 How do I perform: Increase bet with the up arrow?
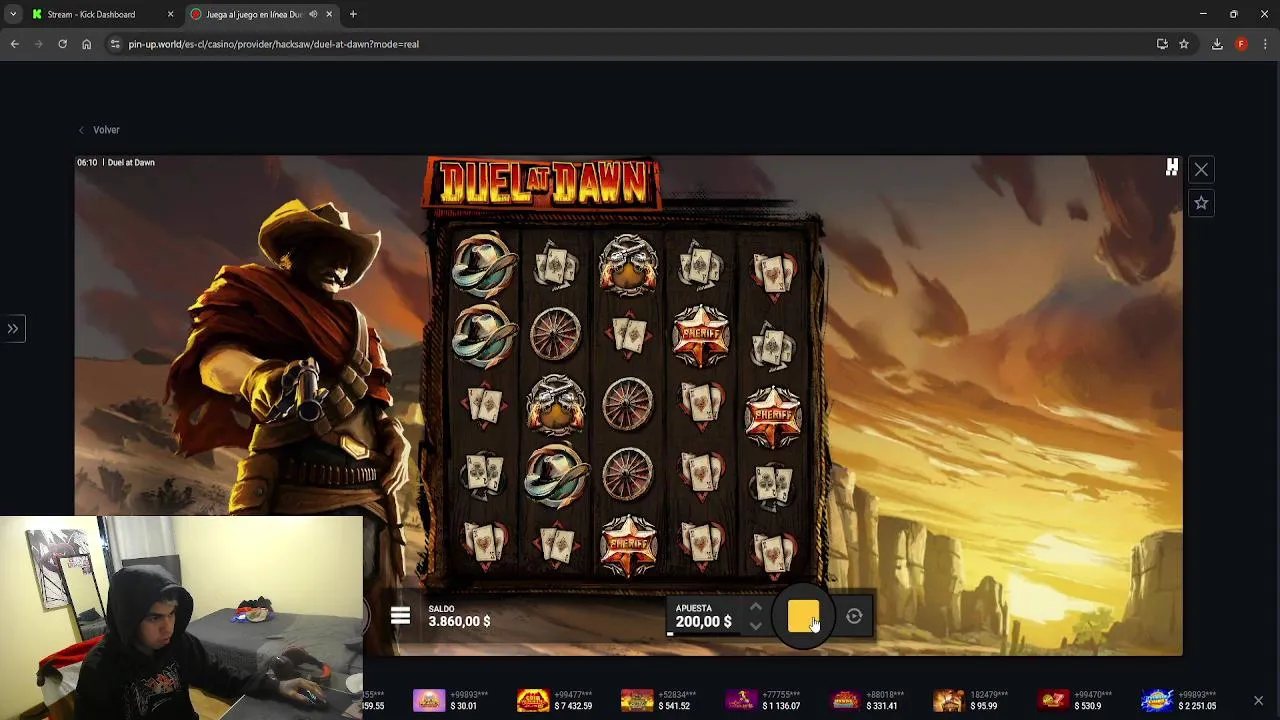coord(756,607)
